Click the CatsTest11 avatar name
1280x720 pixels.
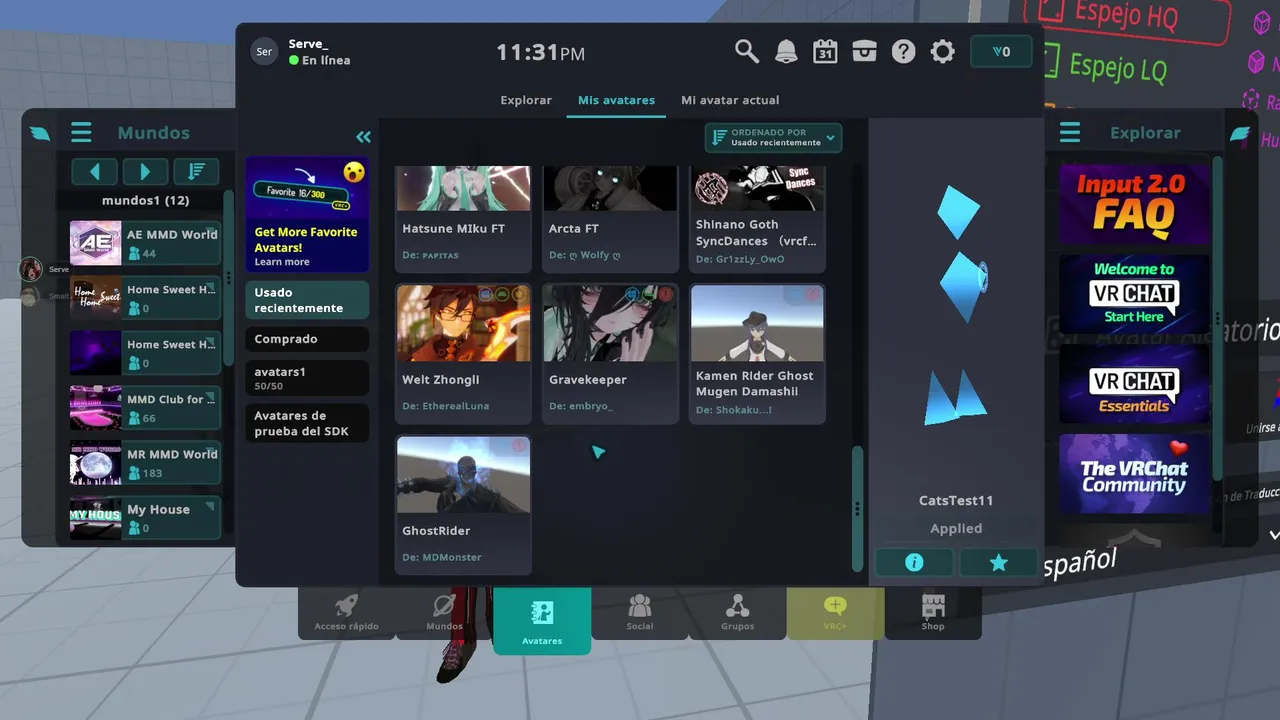click(x=956, y=500)
